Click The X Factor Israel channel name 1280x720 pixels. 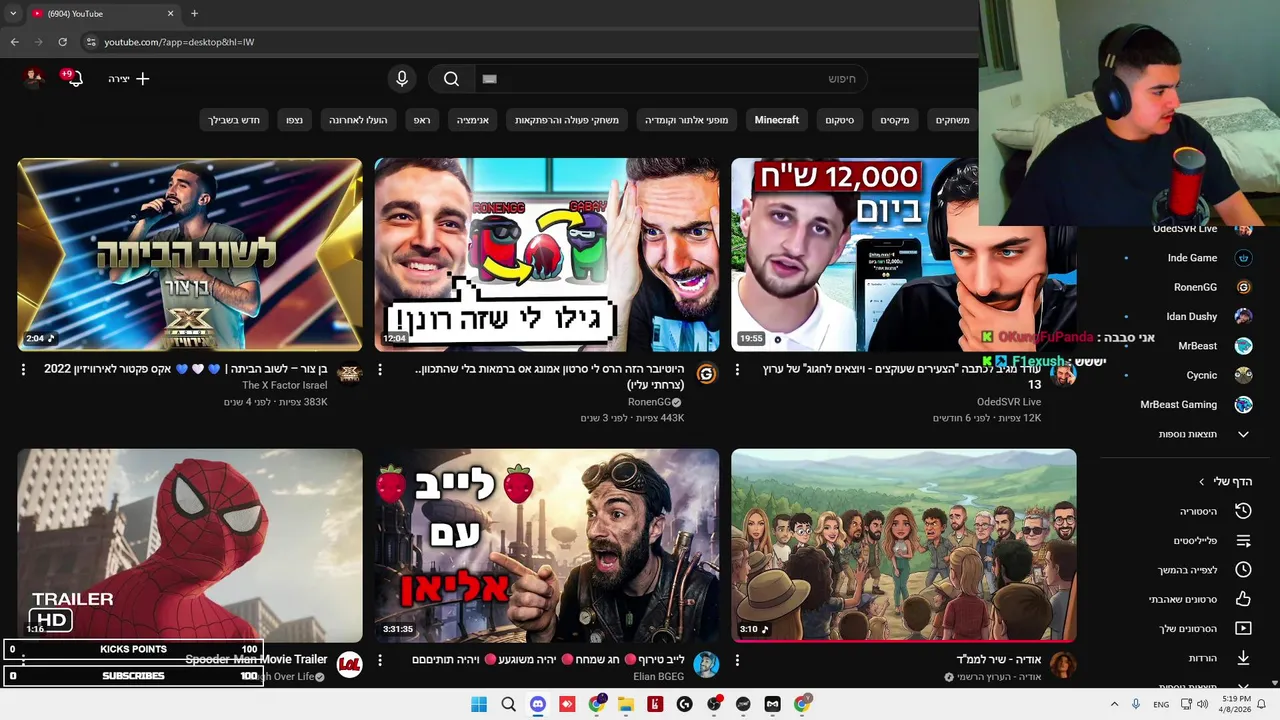[284, 386]
